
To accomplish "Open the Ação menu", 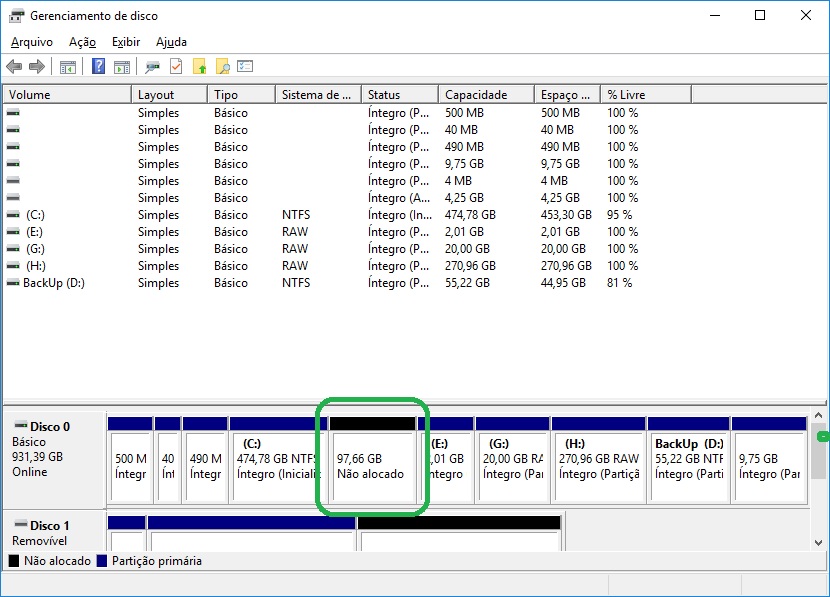I will pyautogui.click(x=82, y=42).
